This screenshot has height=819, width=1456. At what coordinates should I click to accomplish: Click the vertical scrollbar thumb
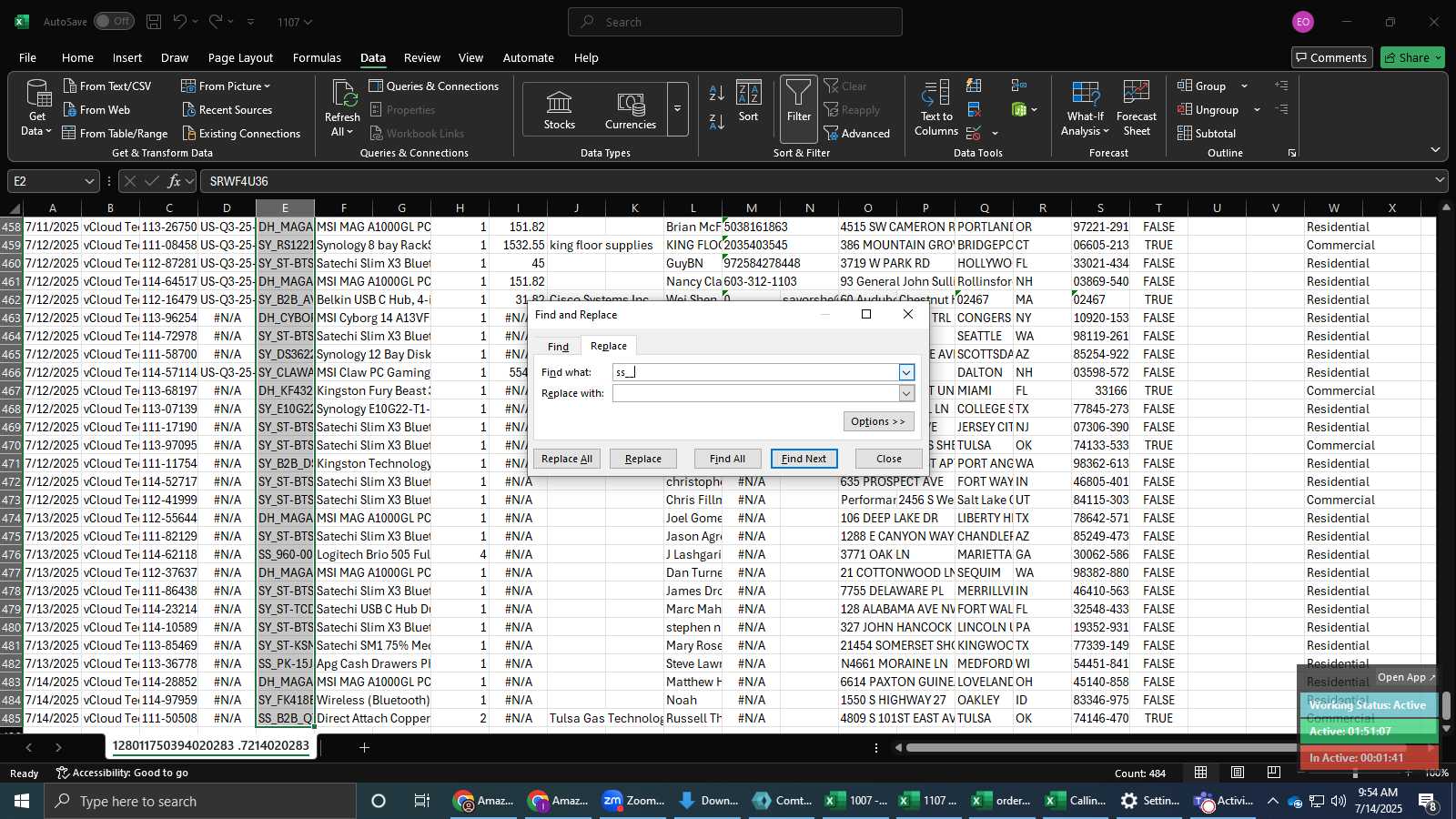pos(1446,704)
